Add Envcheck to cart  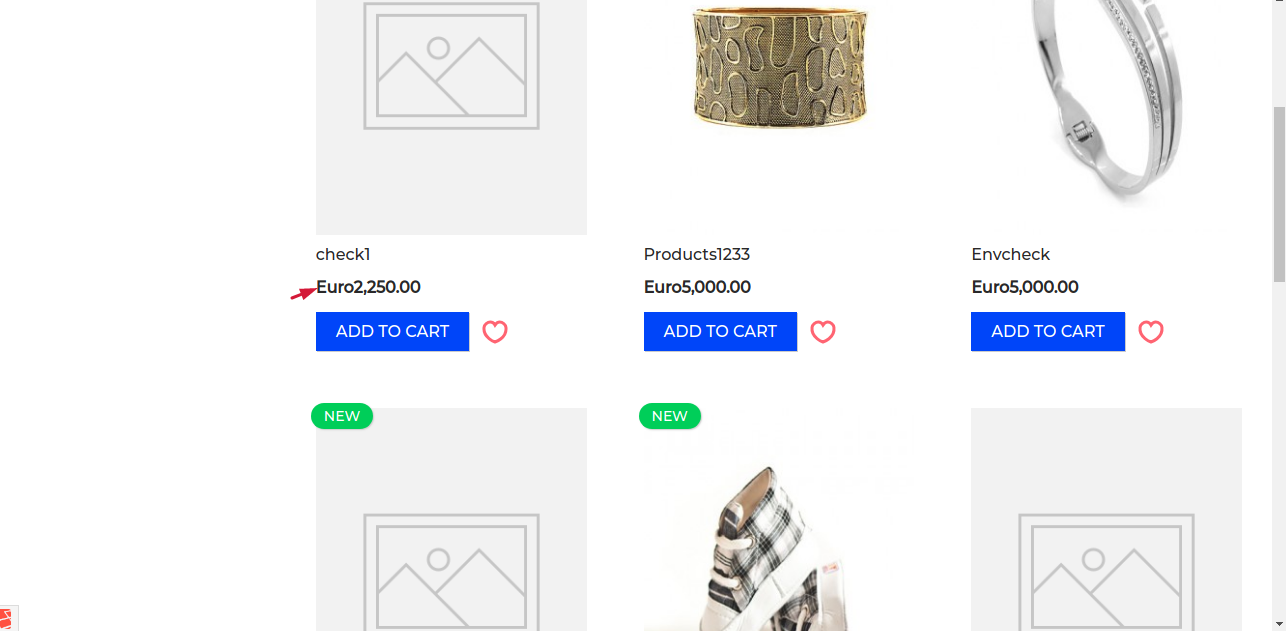pyautogui.click(x=1048, y=331)
